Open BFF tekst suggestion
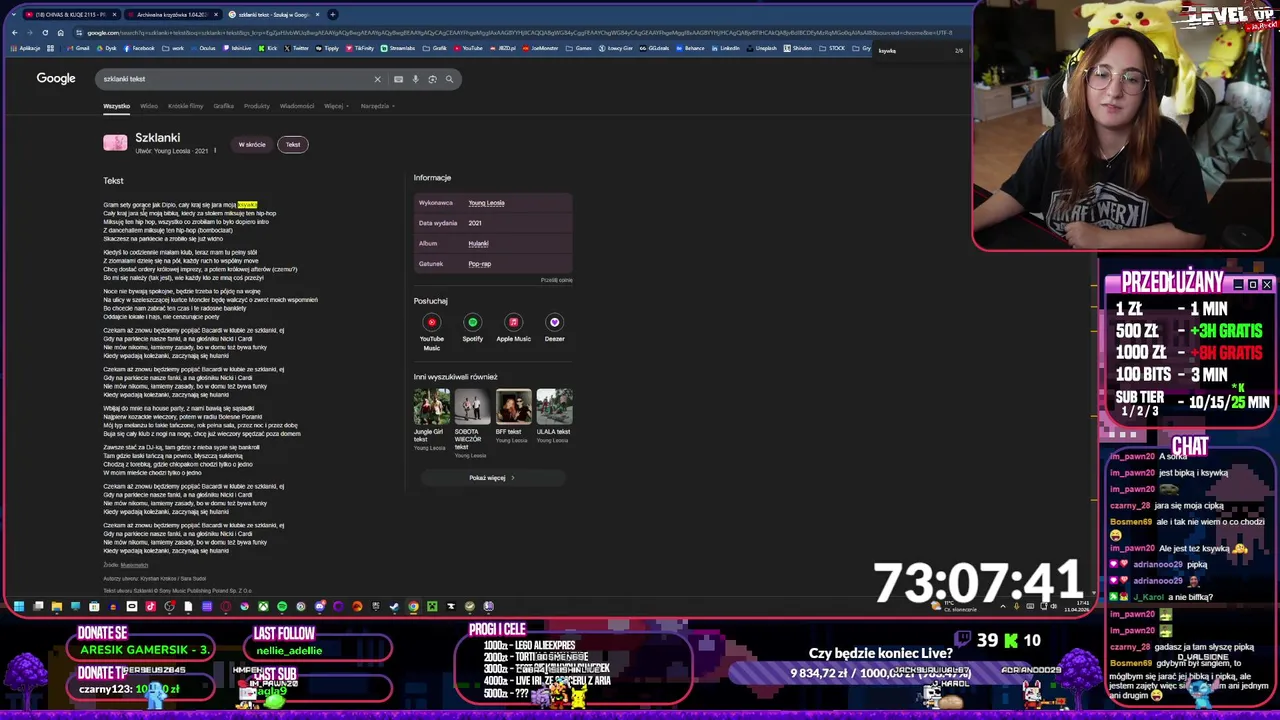 coord(513,416)
